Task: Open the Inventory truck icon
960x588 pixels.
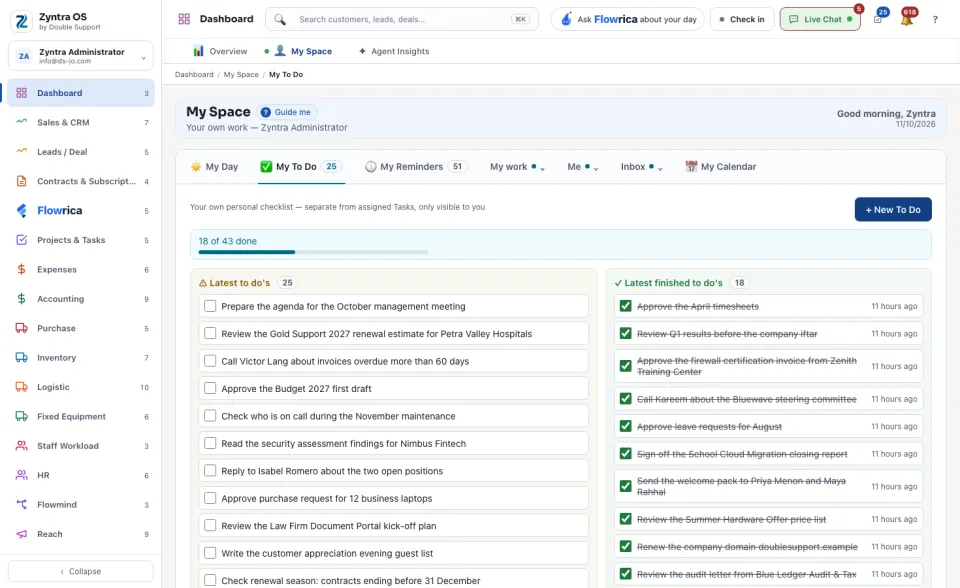Action: 21,357
